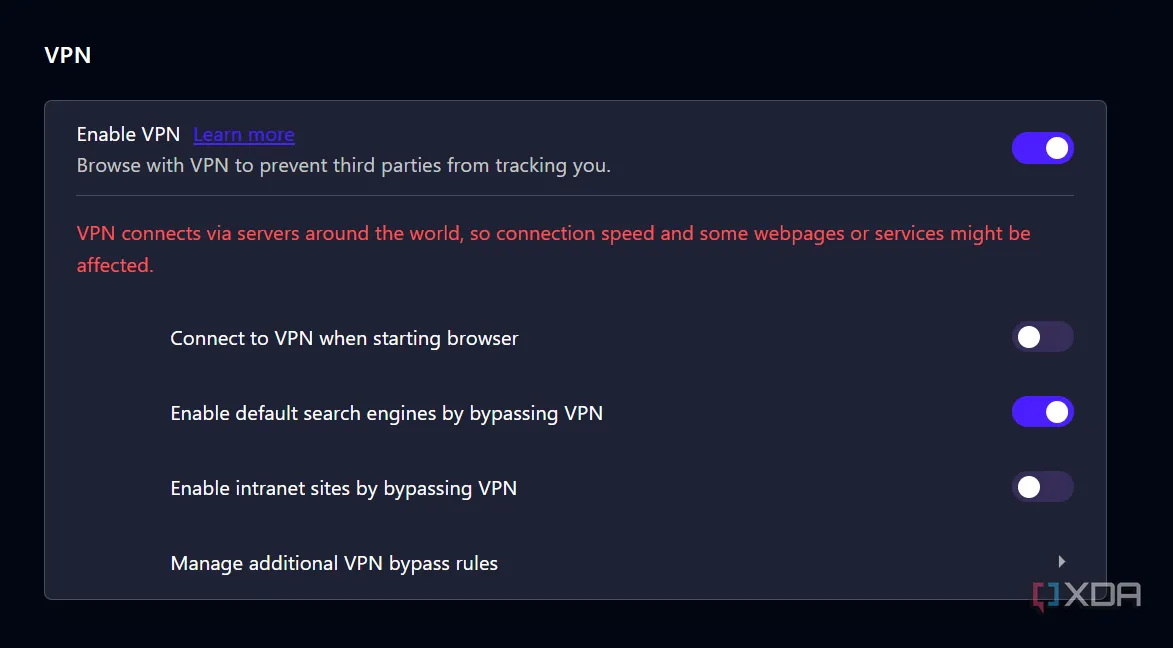Click the disclosure triangle on the bypass rules row

[x=1061, y=561]
